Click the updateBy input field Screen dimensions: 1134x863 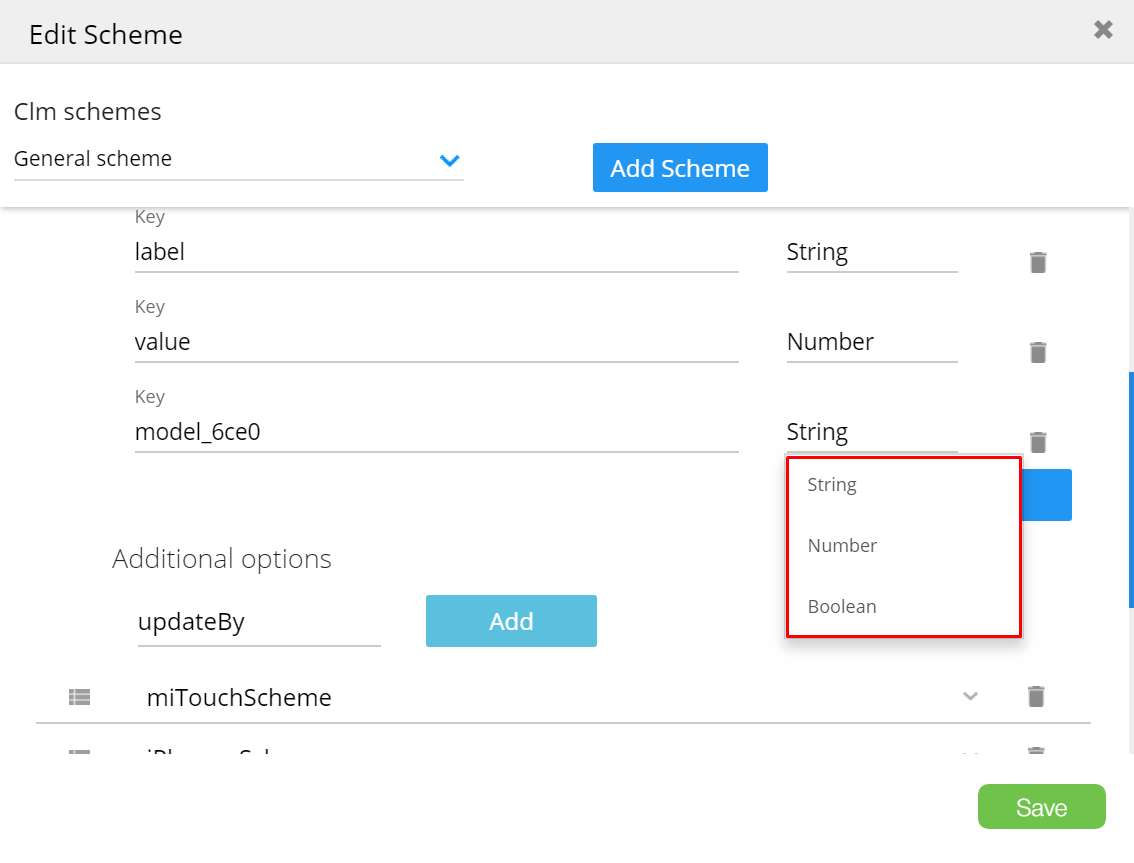[x=259, y=622]
